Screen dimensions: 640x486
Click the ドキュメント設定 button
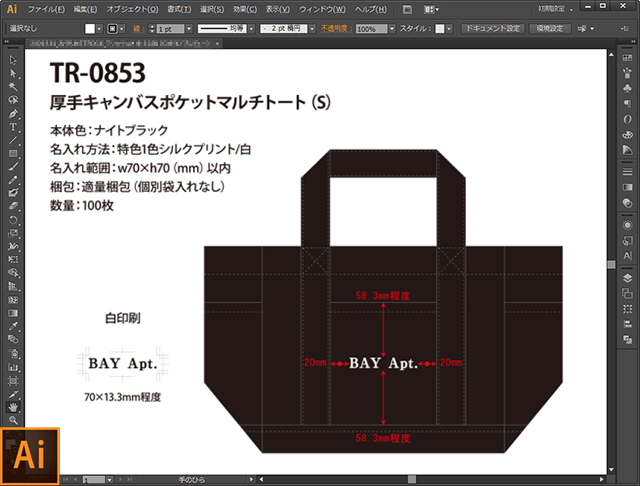coord(491,30)
